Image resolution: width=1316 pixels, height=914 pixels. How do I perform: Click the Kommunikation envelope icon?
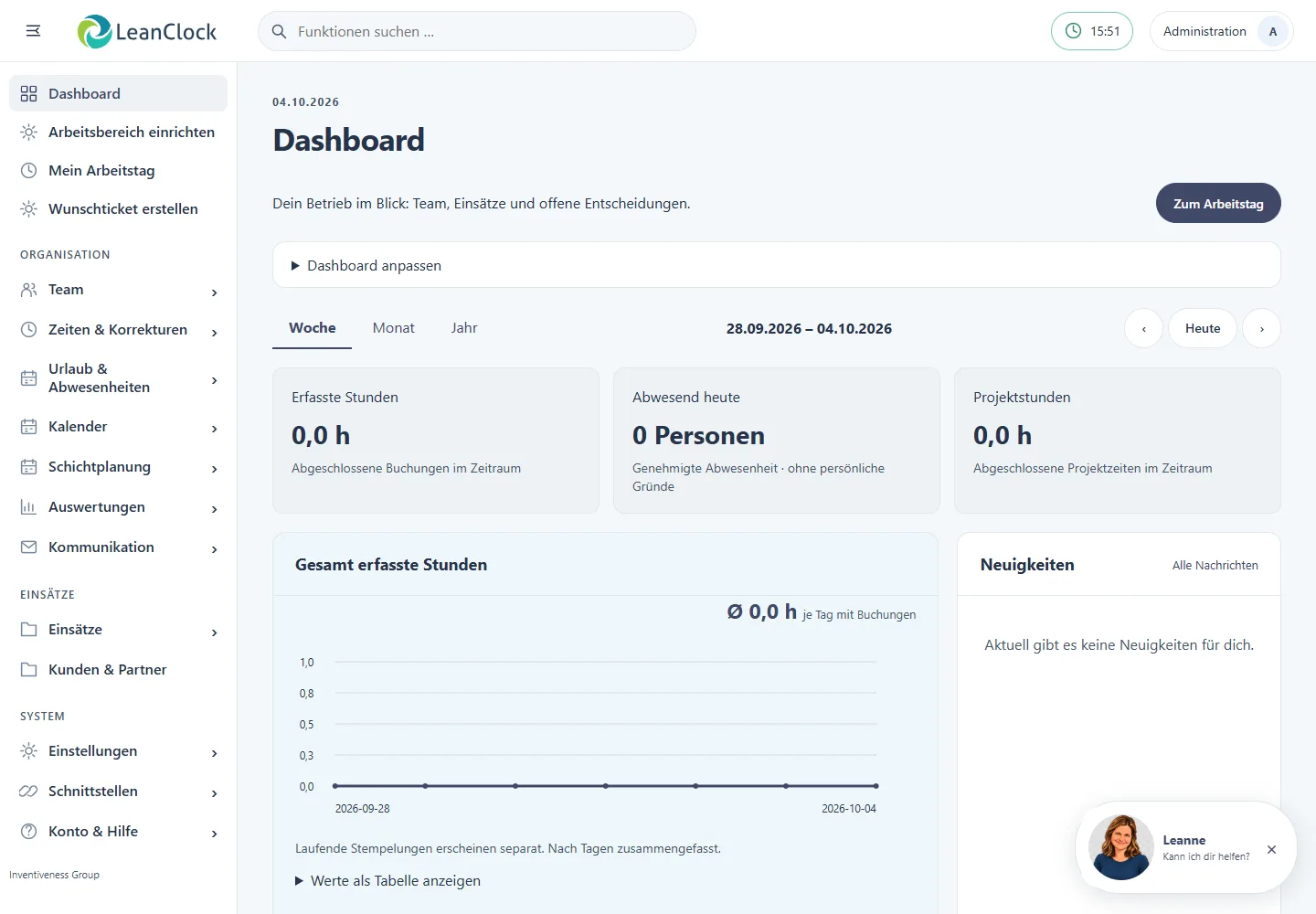click(29, 547)
